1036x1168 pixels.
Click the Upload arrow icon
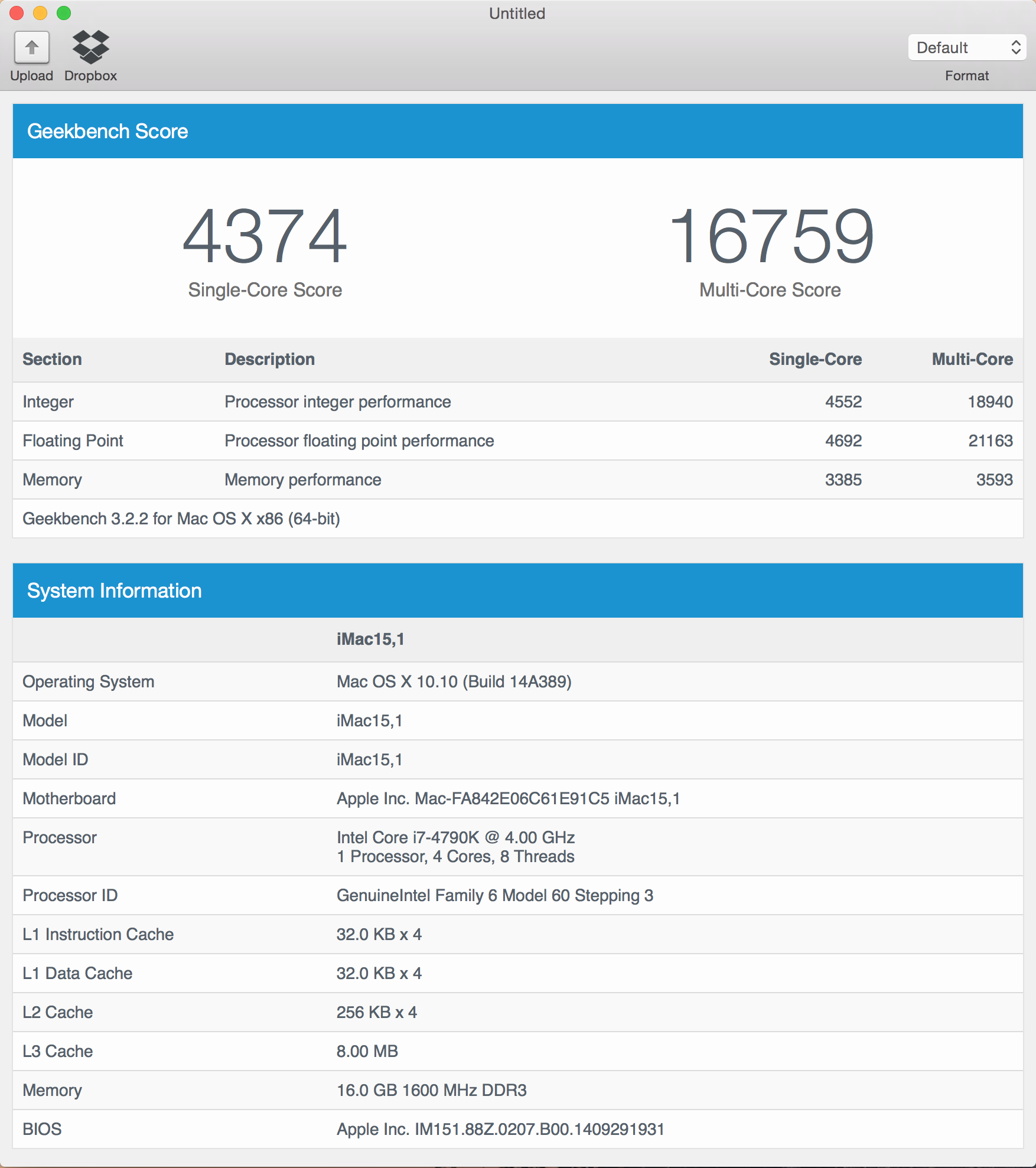point(32,47)
